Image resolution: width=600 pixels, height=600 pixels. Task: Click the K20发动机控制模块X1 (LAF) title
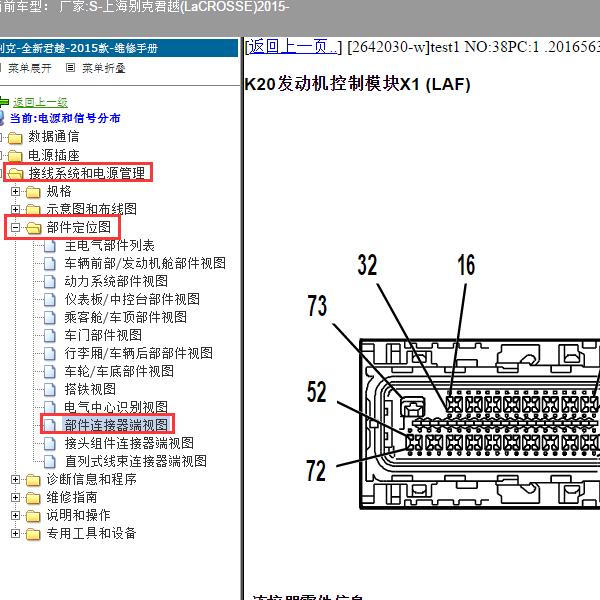click(x=357, y=84)
